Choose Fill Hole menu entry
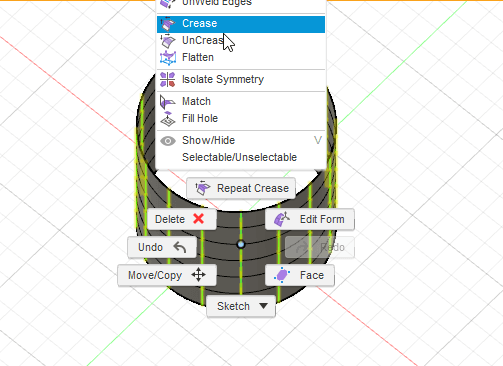Image resolution: width=503 pixels, height=366 pixels. 241,118
